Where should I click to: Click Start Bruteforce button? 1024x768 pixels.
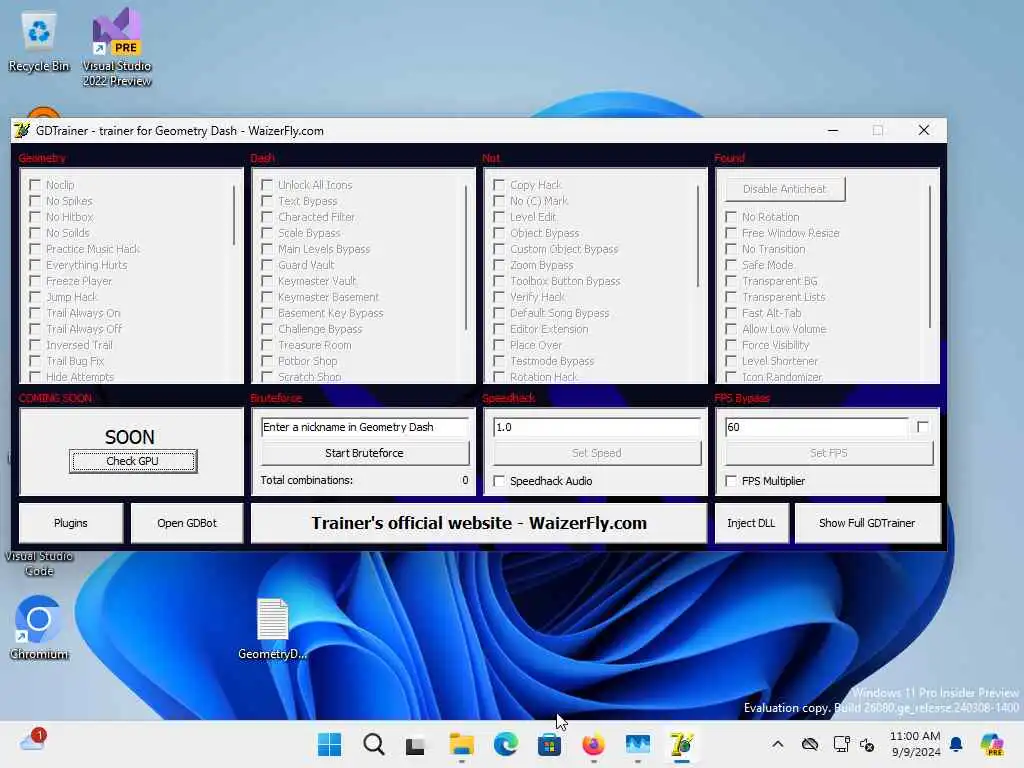[364, 453]
